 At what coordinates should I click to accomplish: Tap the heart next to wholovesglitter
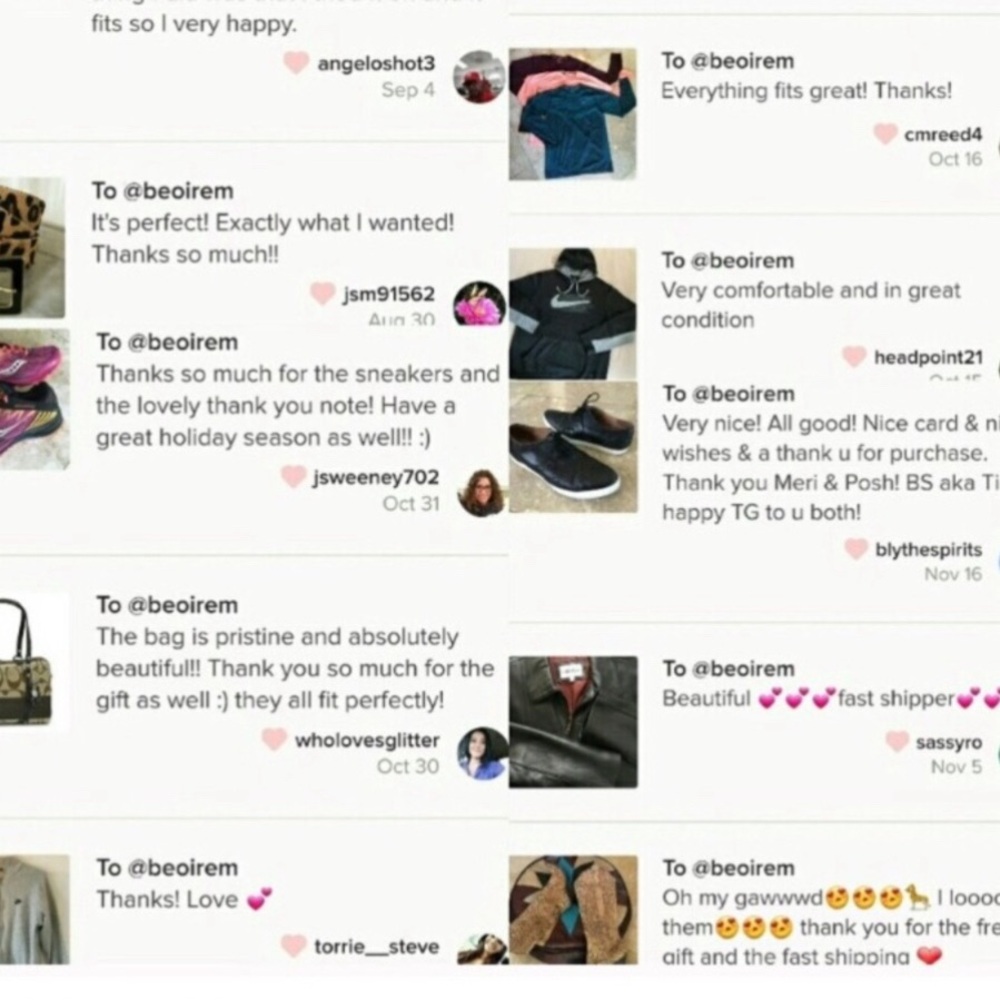(275, 739)
